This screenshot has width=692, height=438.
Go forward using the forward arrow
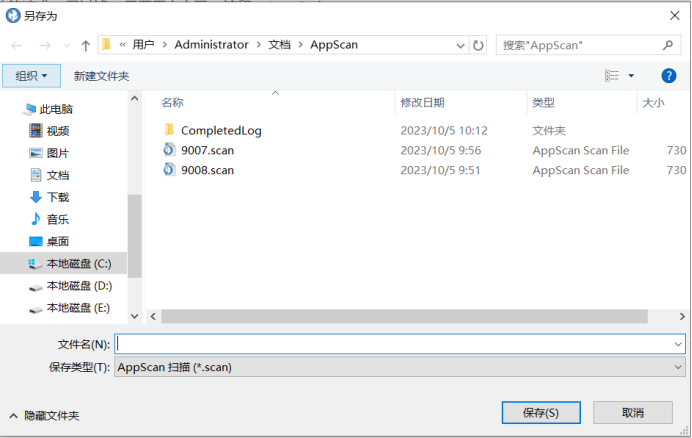coord(45,45)
